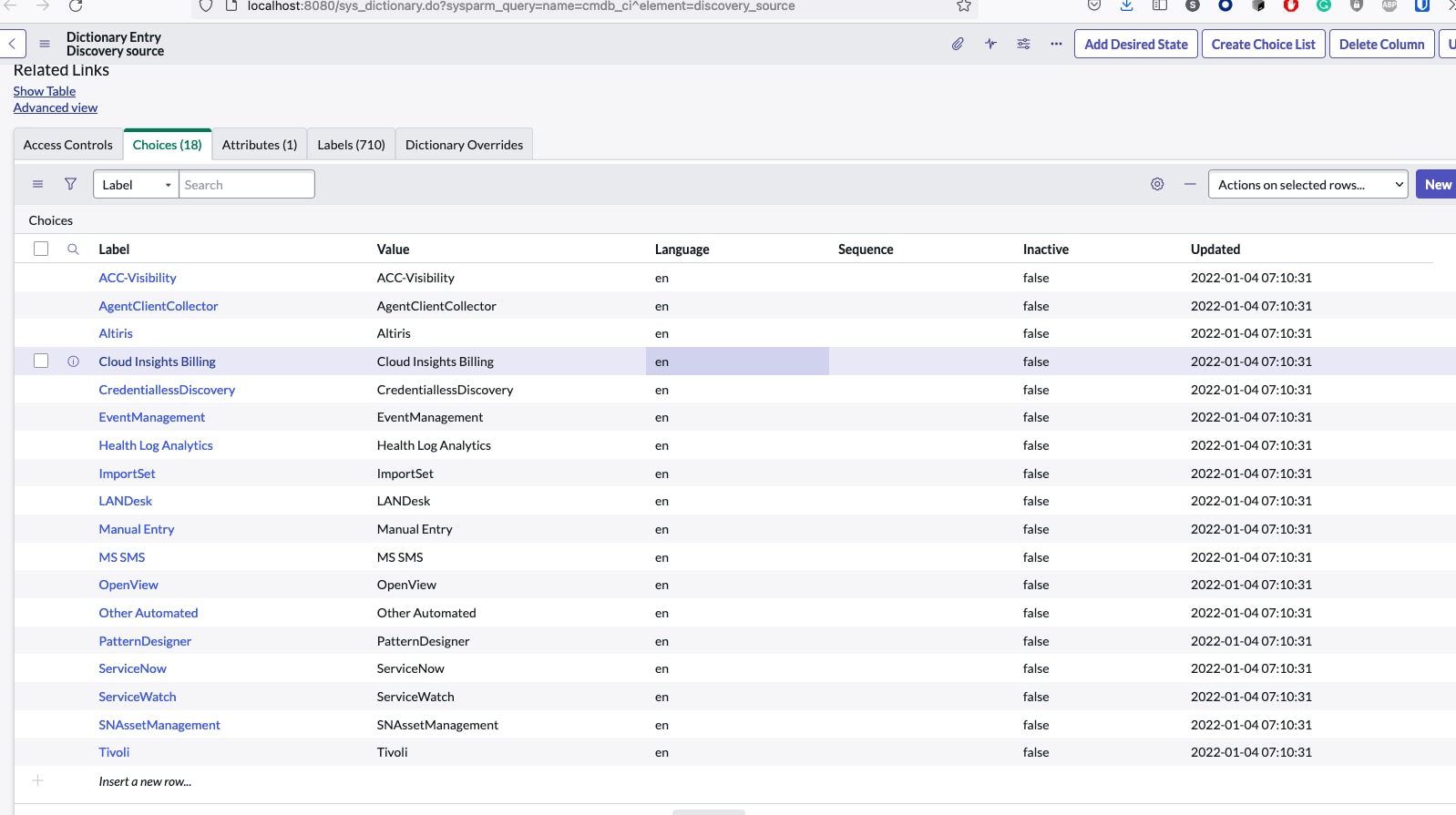Click the Insert a new row cell
Screen dimensions: 1456x815
point(145,781)
